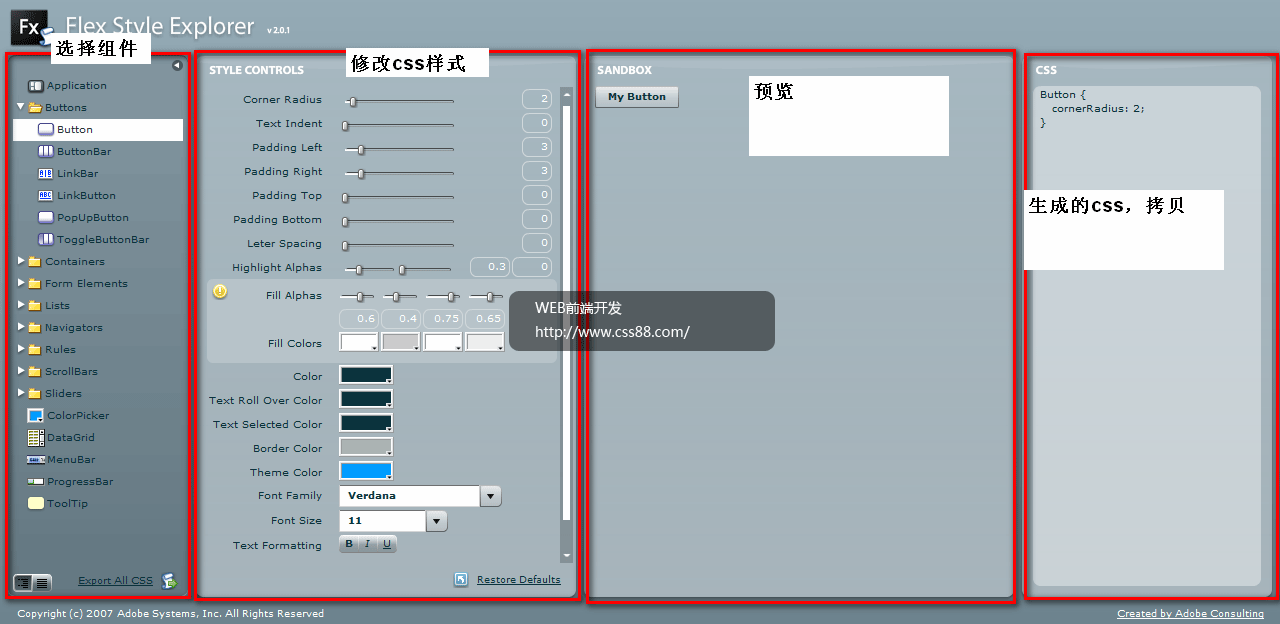The width and height of the screenshot is (1280, 624).
Task: Click the first Highlight Alphas slider handle
Action: pyautogui.click(x=360, y=270)
